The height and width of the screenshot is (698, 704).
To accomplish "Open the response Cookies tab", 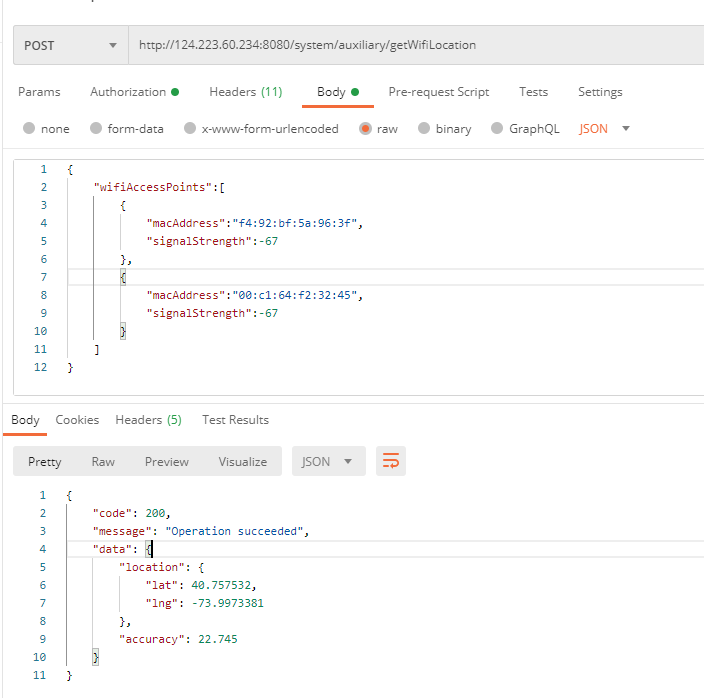I will [x=77, y=420].
